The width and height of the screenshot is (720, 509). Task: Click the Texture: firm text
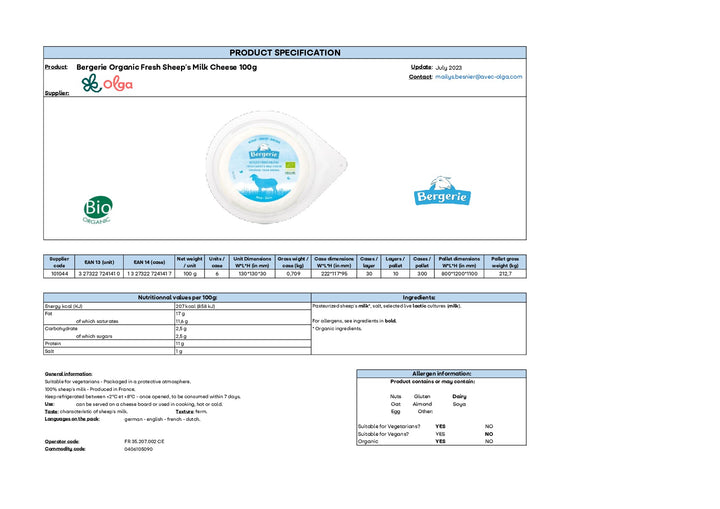click(191, 412)
